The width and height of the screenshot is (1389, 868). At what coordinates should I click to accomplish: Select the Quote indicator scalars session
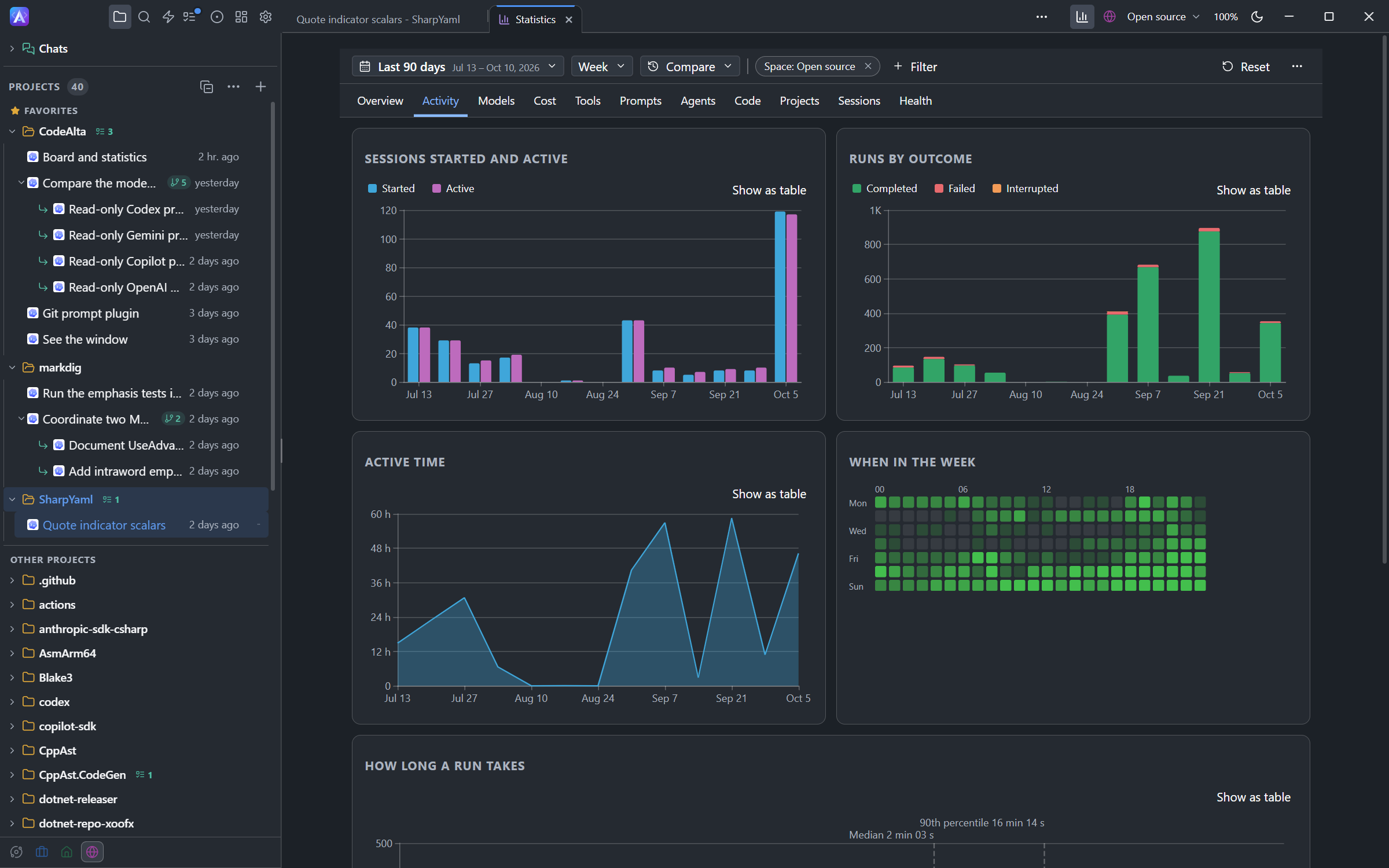[x=141, y=525]
